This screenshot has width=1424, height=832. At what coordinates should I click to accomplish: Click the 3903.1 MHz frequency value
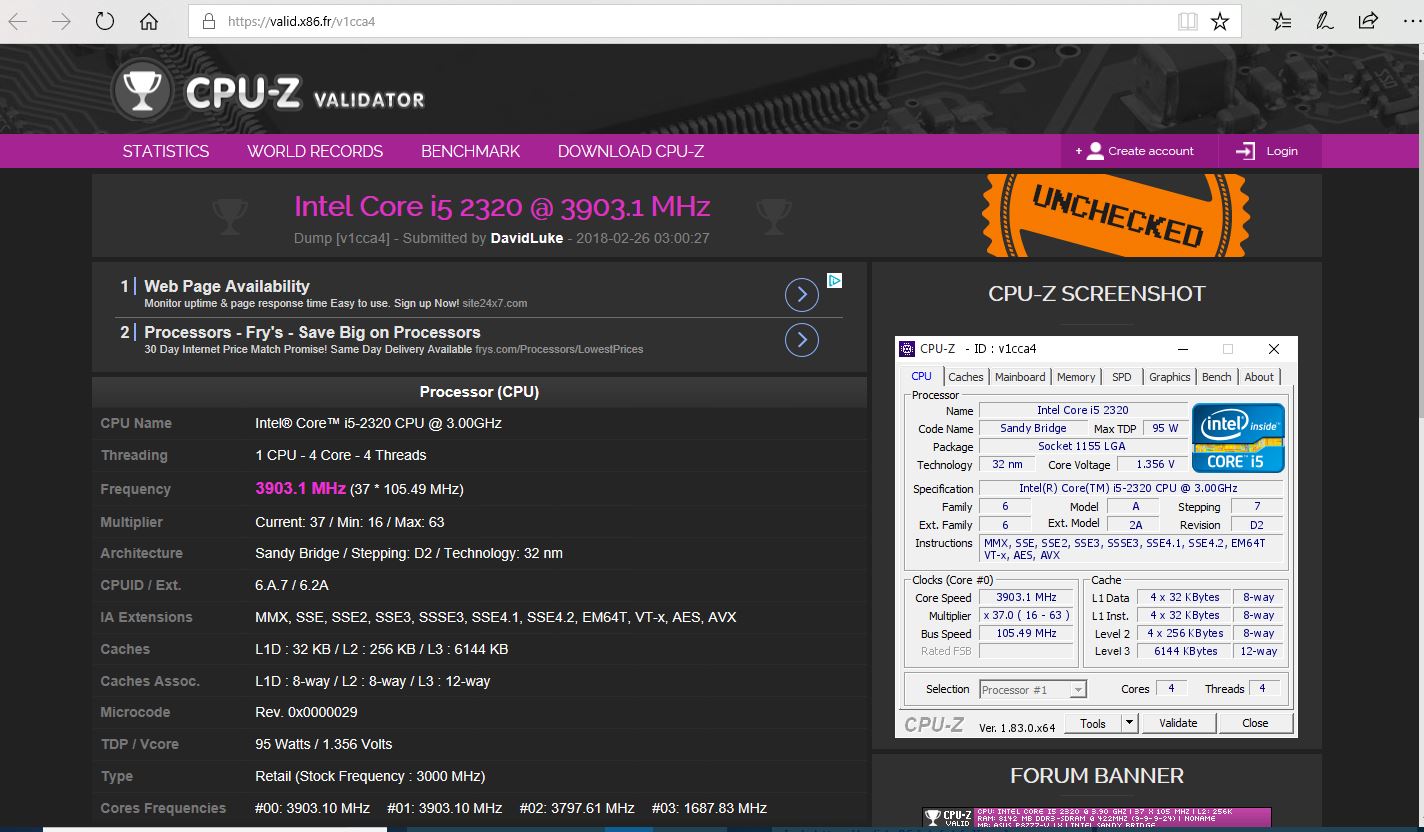click(300, 488)
